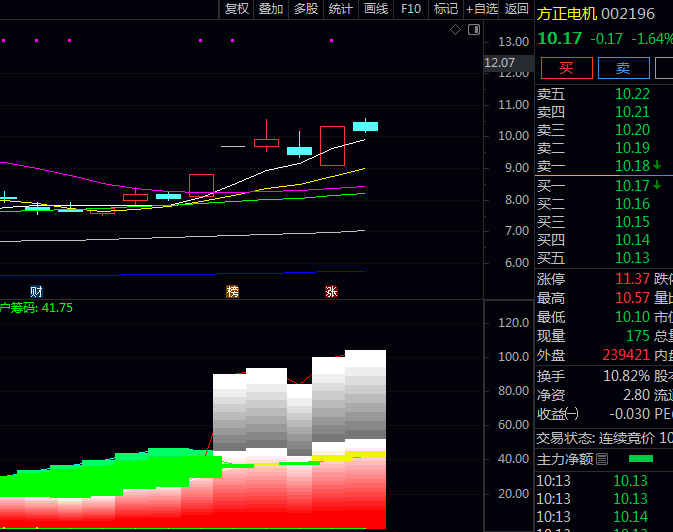Select the 买四 price 10.14
Image resolution: width=673 pixels, height=532 pixels.
632,240
